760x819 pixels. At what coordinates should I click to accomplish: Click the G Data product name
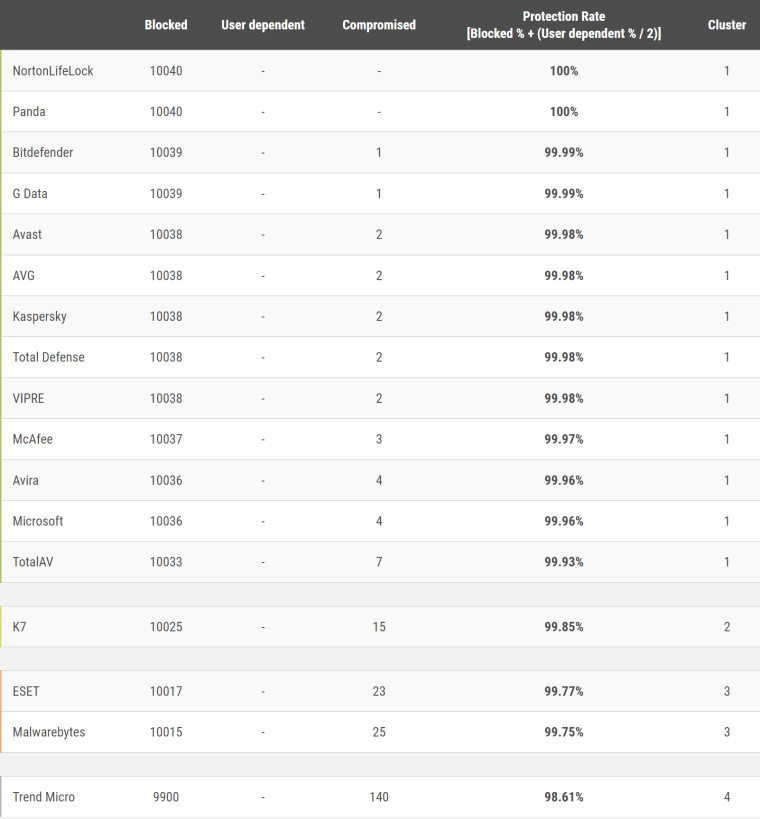tap(30, 194)
